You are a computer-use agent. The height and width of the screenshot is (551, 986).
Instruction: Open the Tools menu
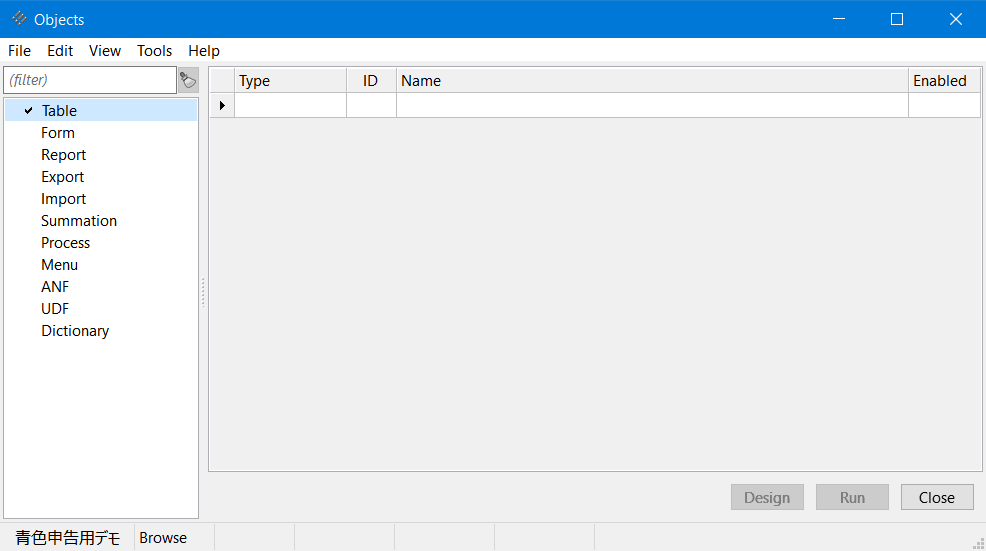[x=154, y=51]
